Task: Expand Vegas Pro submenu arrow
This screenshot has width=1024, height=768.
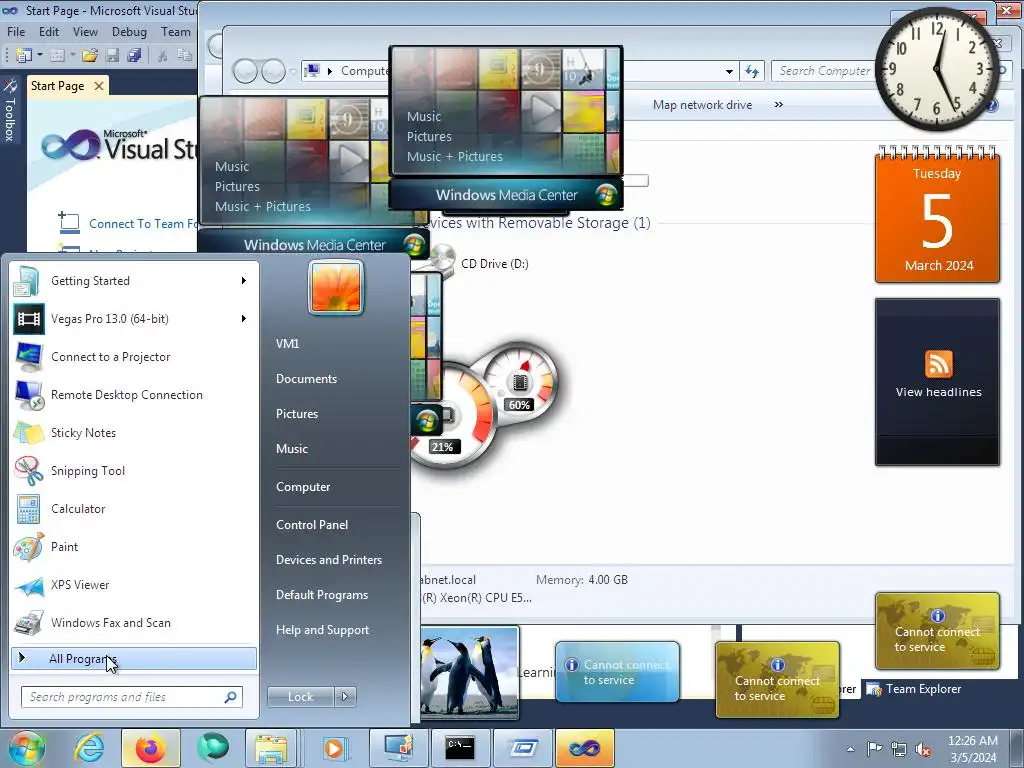Action: 244,319
